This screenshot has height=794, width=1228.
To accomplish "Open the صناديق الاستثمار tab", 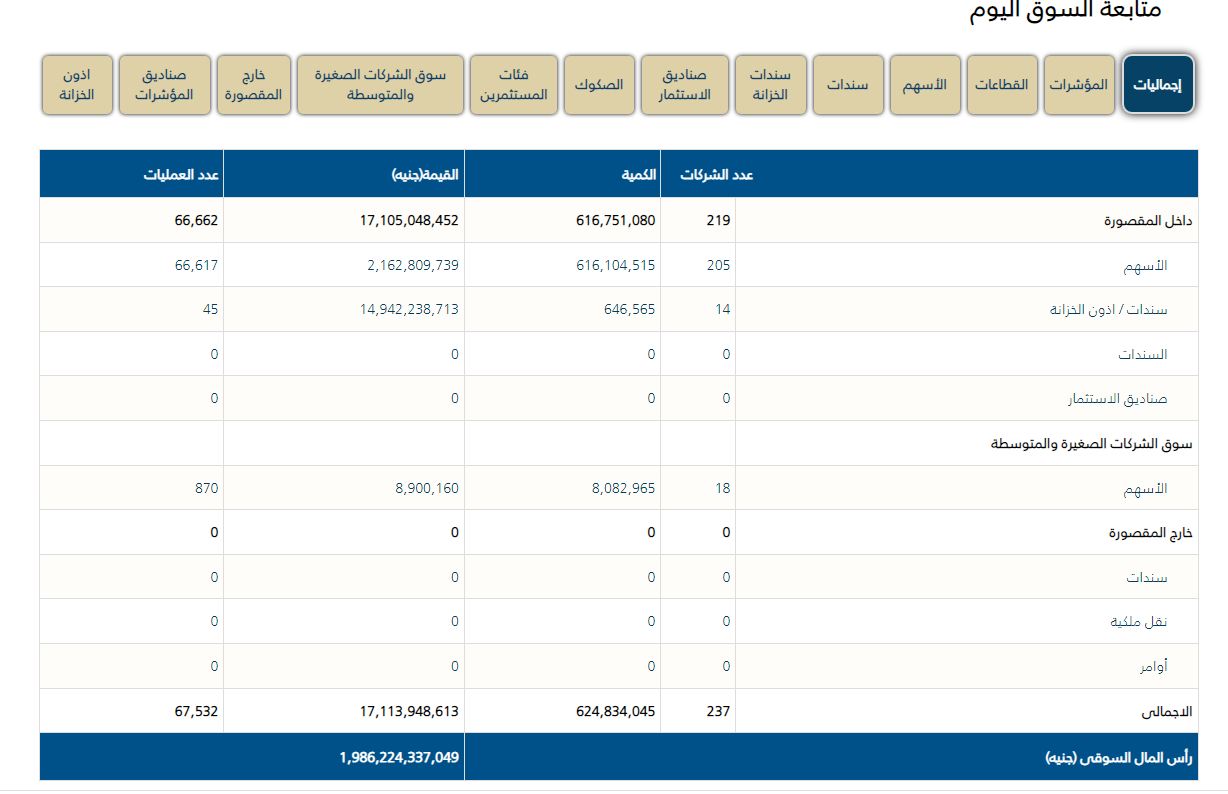I will coord(685,85).
